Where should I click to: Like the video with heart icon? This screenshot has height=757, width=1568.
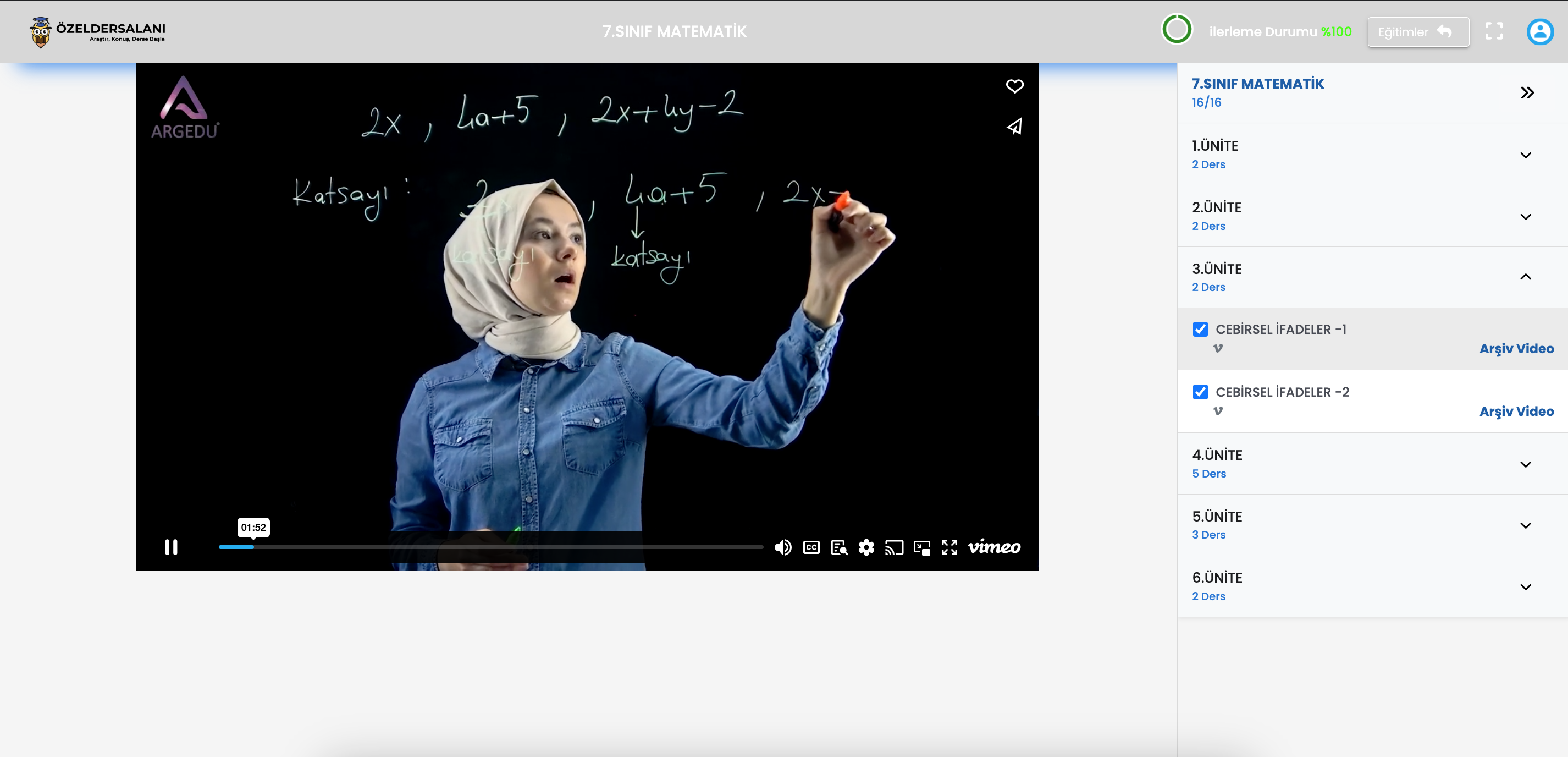[x=1014, y=86]
